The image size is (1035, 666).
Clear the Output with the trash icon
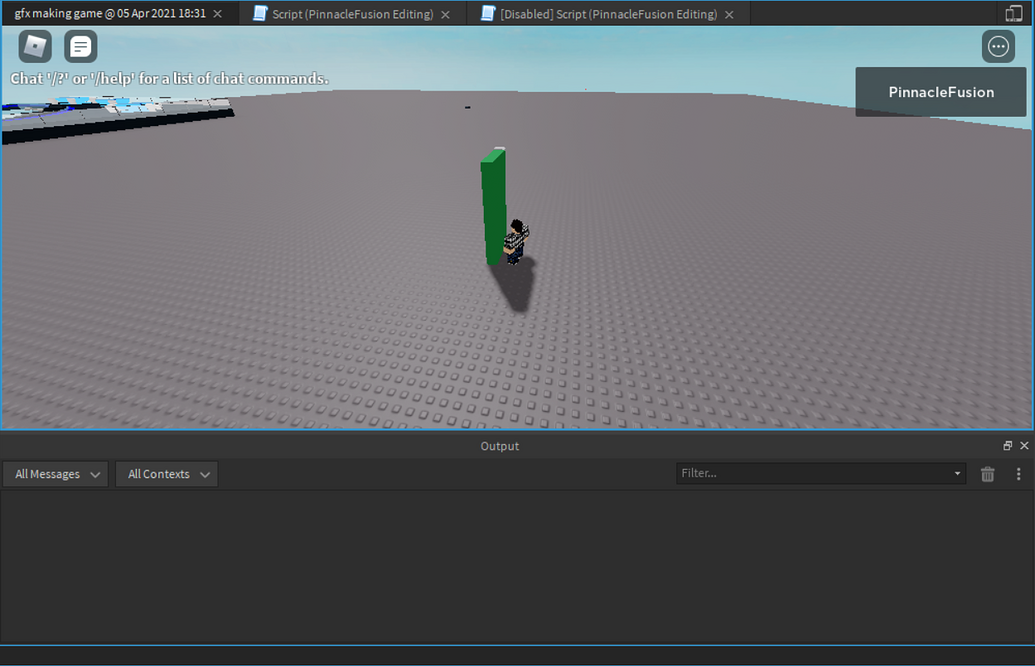click(x=987, y=474)
